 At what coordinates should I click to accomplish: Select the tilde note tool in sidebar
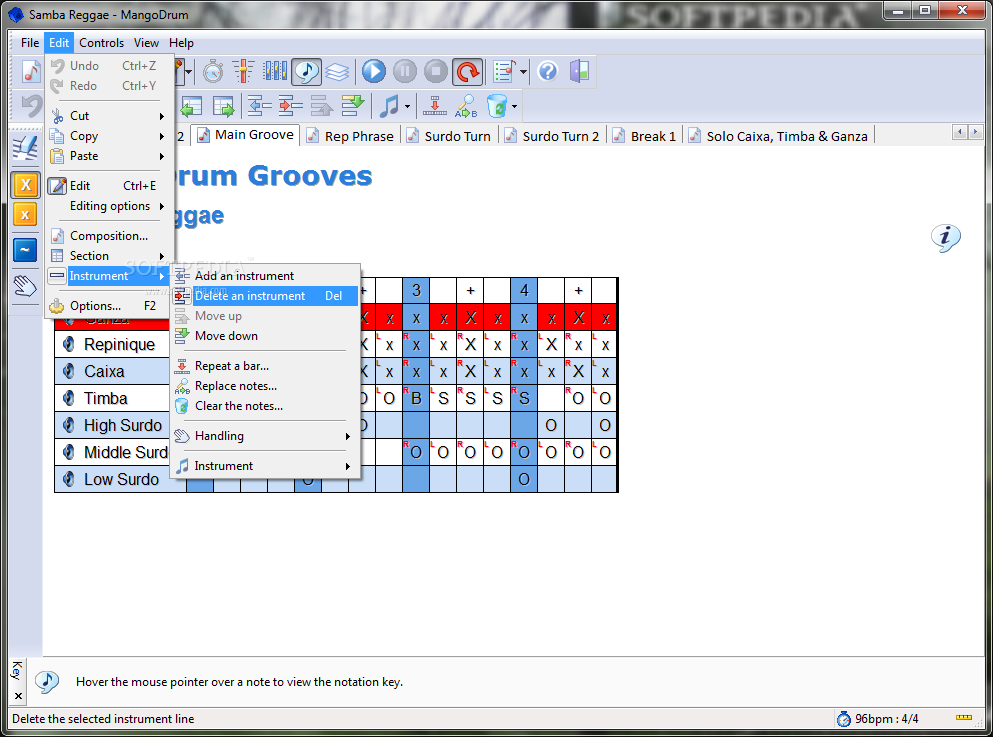click(25, 250)
